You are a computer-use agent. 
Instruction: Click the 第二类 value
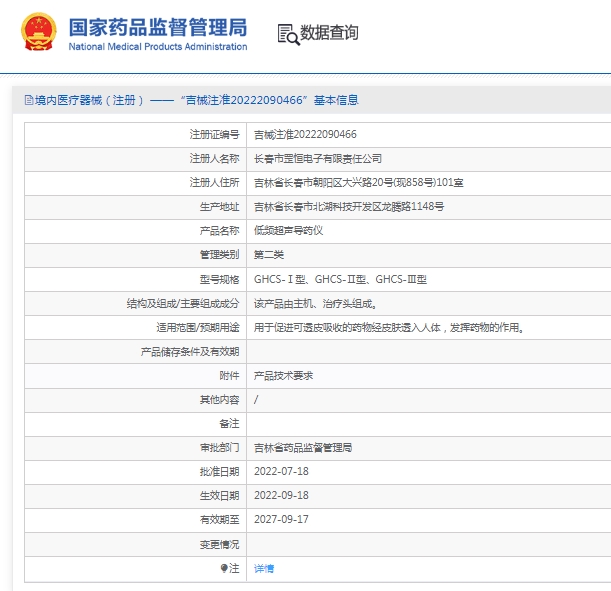click(x=269, y=255)
